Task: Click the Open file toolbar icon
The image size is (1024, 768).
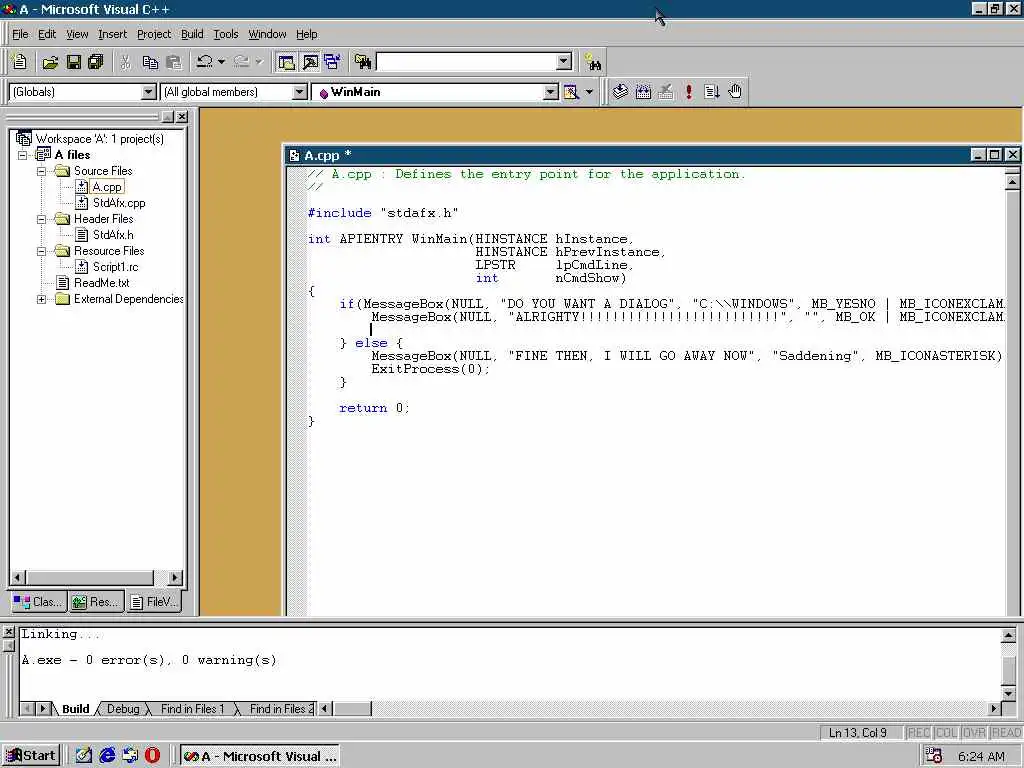Action: [x=50, y=62]
